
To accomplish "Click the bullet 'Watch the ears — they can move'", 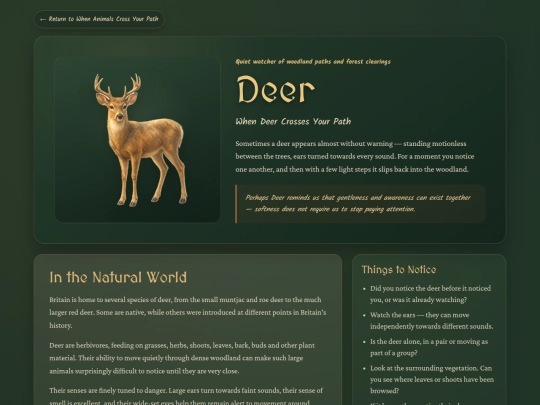I will [432, 321].
